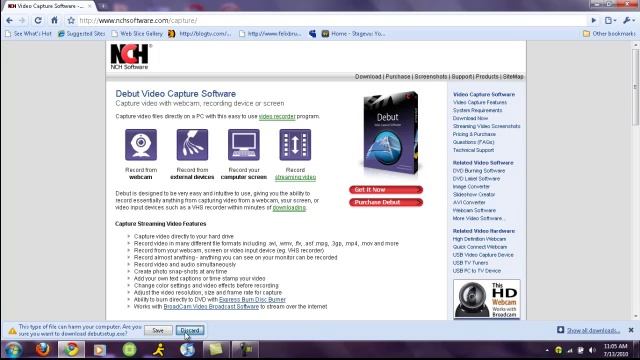This screenshot has width=640, height=360.
Task: Show hidden tray icons arrow
Action: tap(547, 351)
